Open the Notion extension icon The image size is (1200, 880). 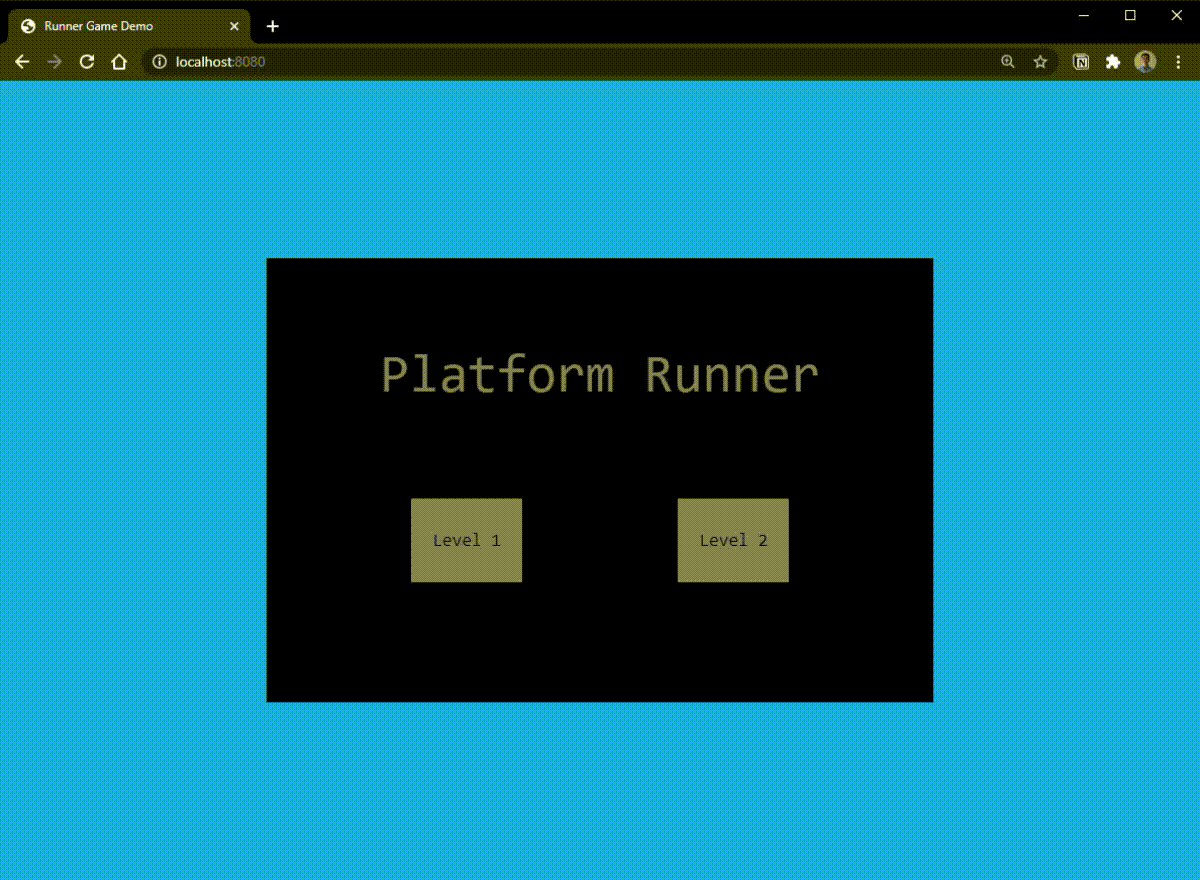[1081, 62]
